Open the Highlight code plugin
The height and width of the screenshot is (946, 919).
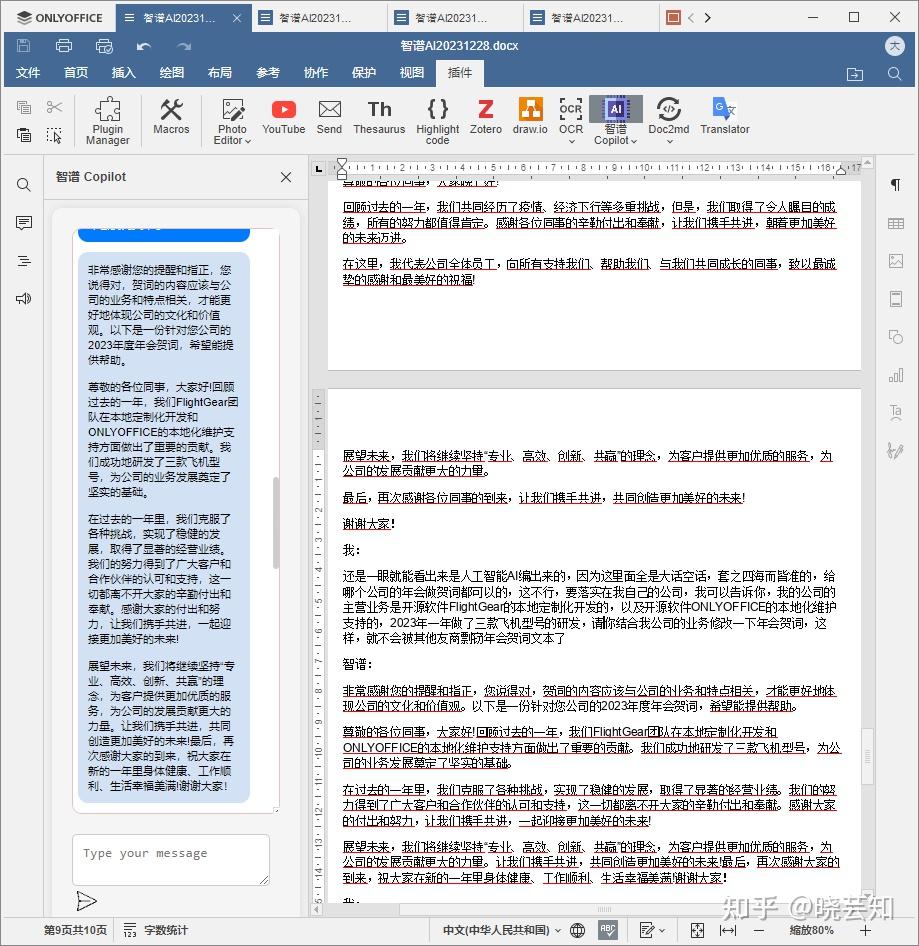[437, 121]
